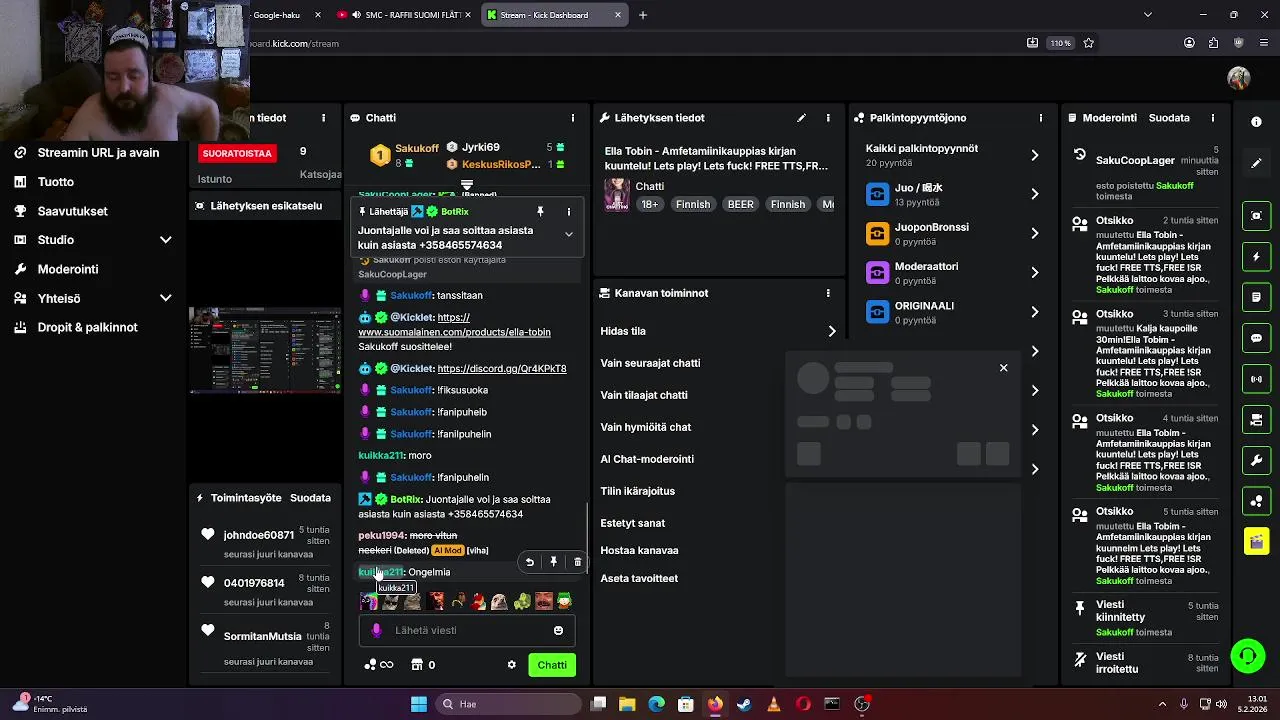This screenshot has height=720, width=1280.
Task: Click Vain seuraajat chatti option
Action: (650, 363)
